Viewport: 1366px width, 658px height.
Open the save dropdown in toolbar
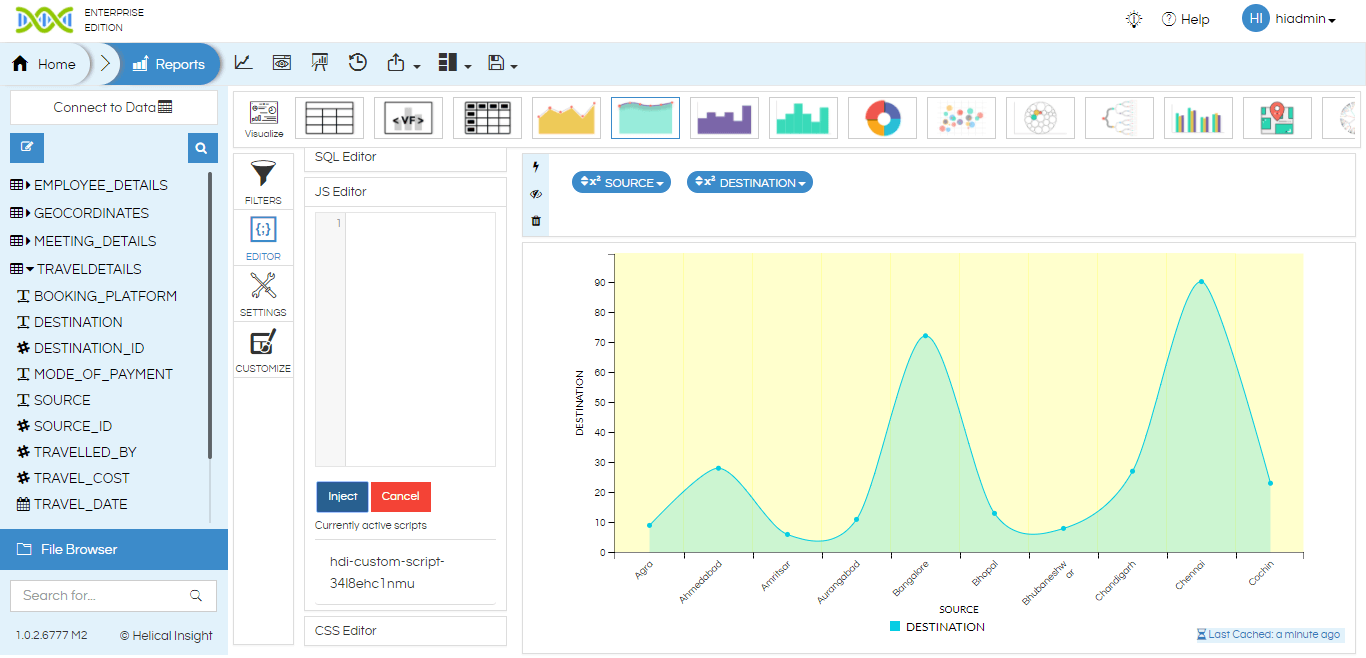(x=503, y=63)
